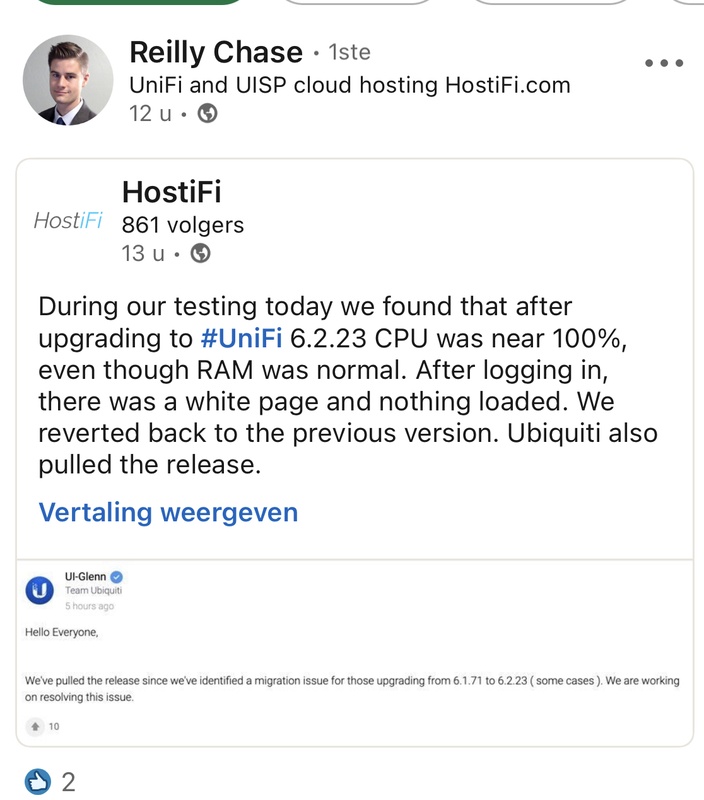Image resolution: width=704 pixels, height=800 pixels.
Task: Click the UI-Glenn username in screenshot
Action: click(84, 577)
